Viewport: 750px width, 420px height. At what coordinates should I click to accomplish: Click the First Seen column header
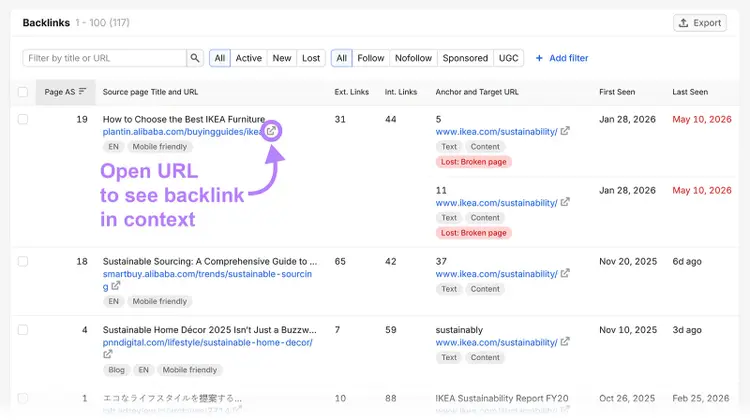617,92
